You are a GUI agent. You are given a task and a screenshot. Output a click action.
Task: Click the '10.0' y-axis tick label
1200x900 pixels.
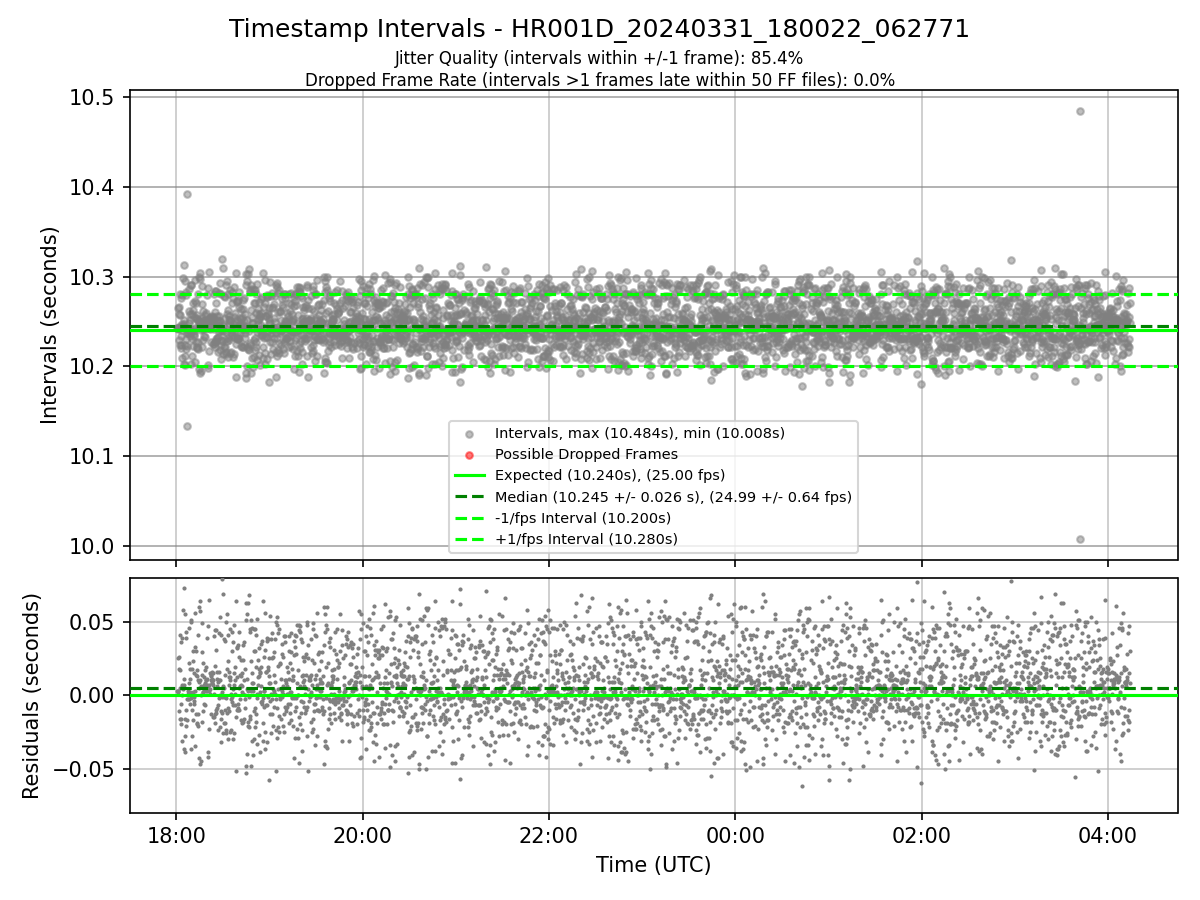[91, 546]
